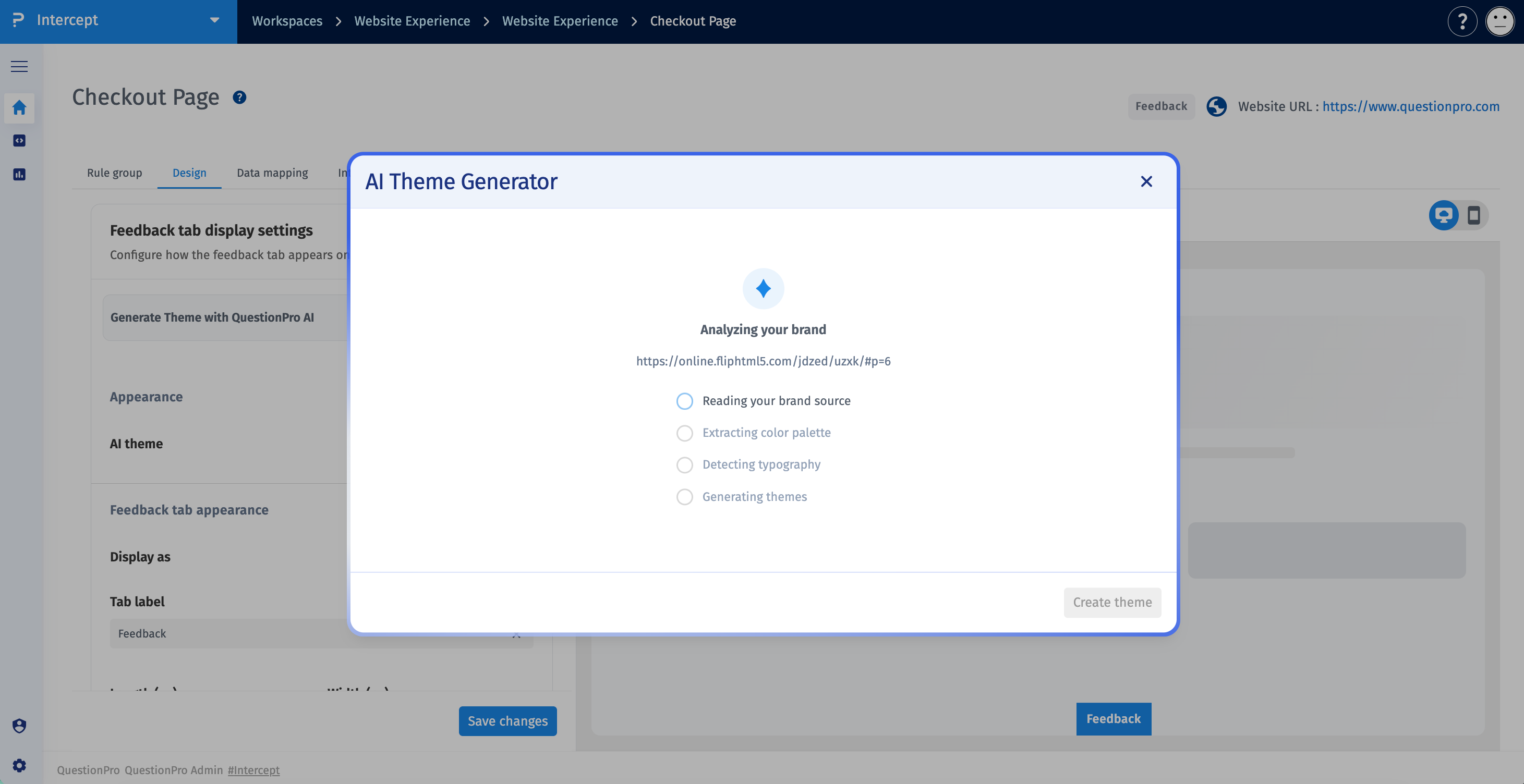Select the Extracting color palette step
Screen dimensions: 1524x784
[x=753, y=433]
